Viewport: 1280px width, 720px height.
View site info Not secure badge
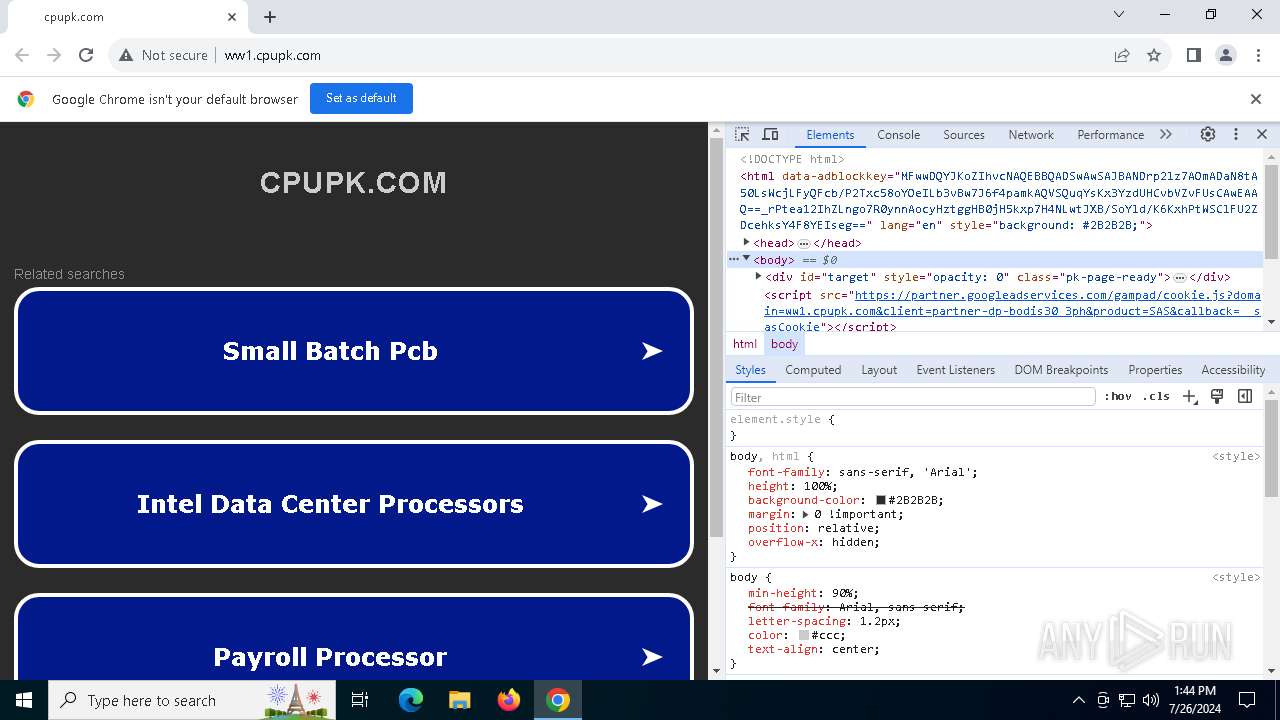point(163,55)
